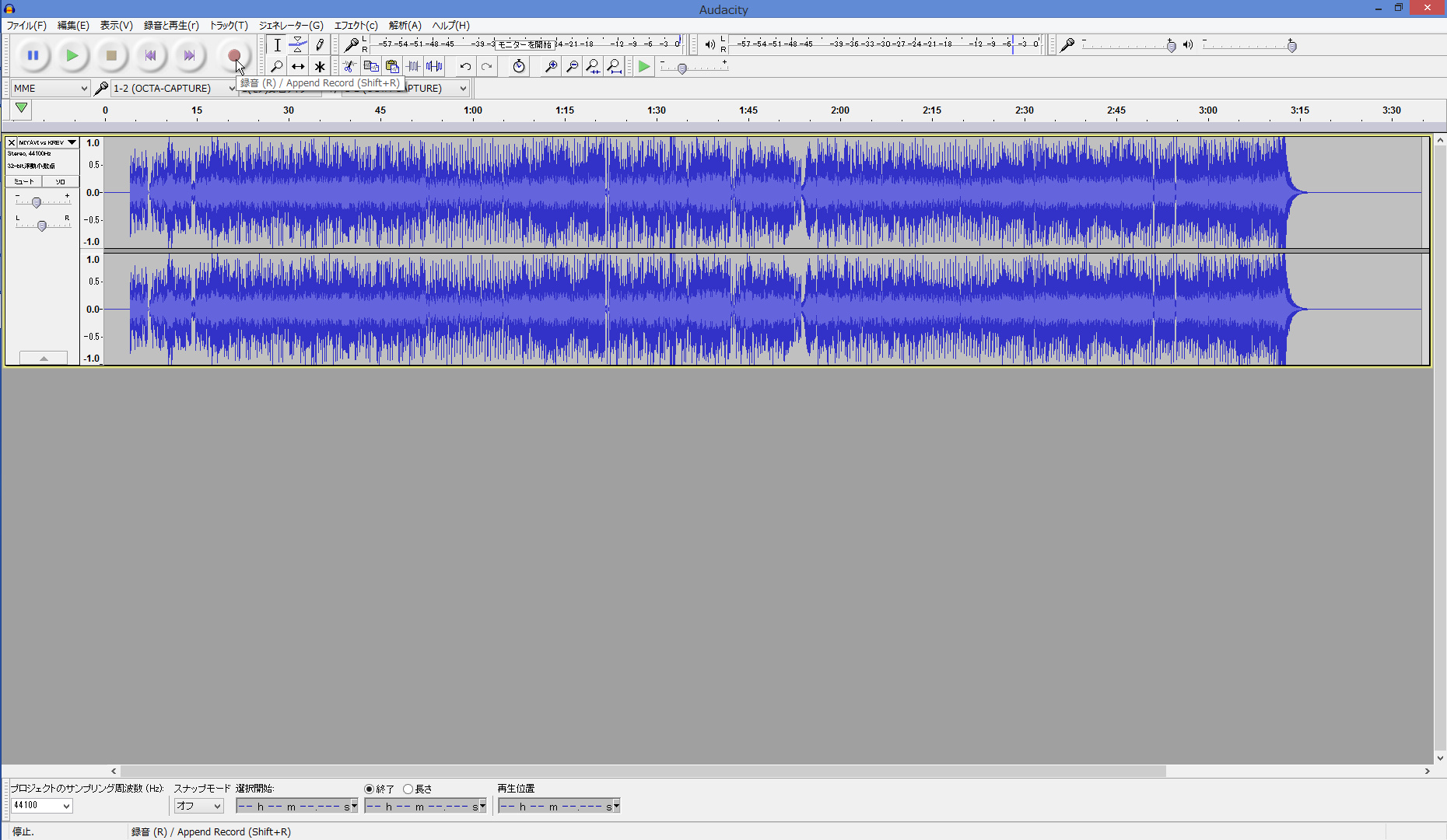This screenshot has width=1447, height=840.
Task: Select the Envelope tool
Action: pyautogui.click(x=298, y=45)
